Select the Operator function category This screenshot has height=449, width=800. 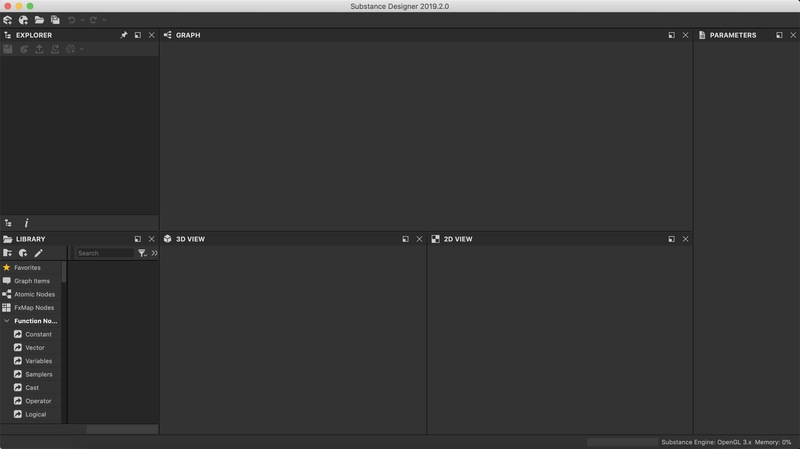point(36,401)
